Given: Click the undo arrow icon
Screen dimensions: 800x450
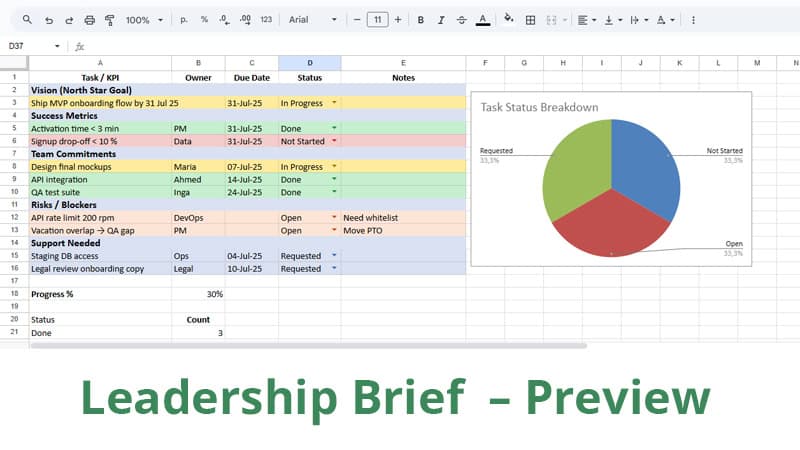Looking at the screenshot, I should point(48,20).
